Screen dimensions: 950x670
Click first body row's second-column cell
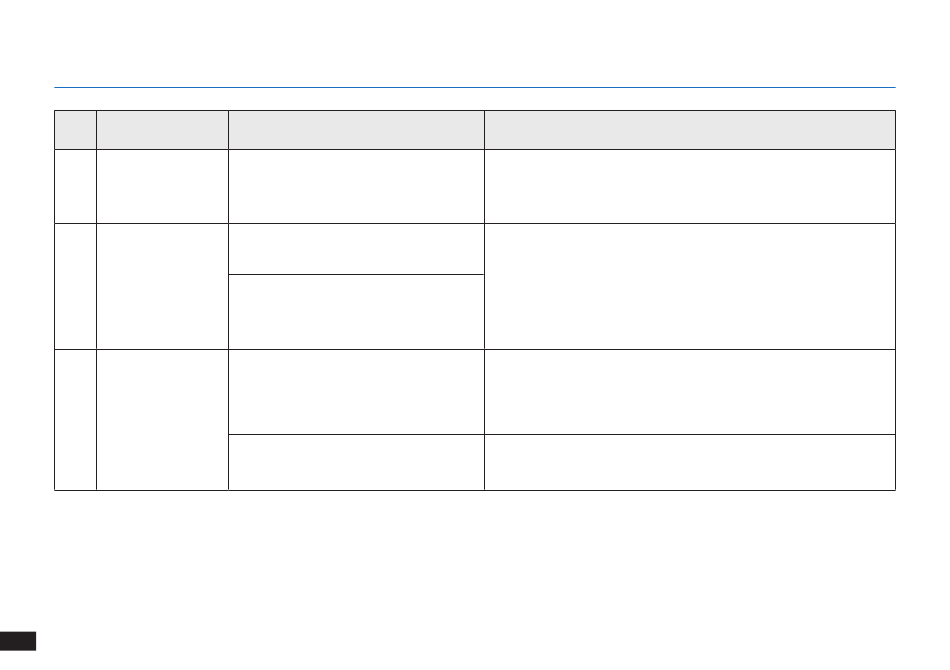click(162, 187)
